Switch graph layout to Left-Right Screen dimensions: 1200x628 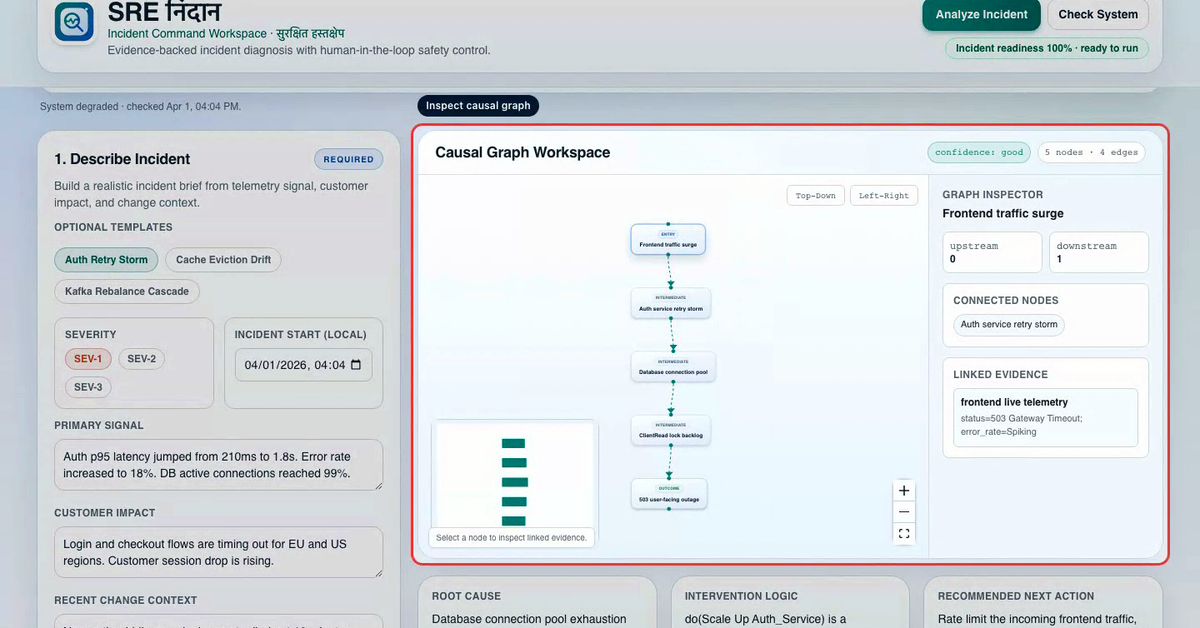[884, 196]
